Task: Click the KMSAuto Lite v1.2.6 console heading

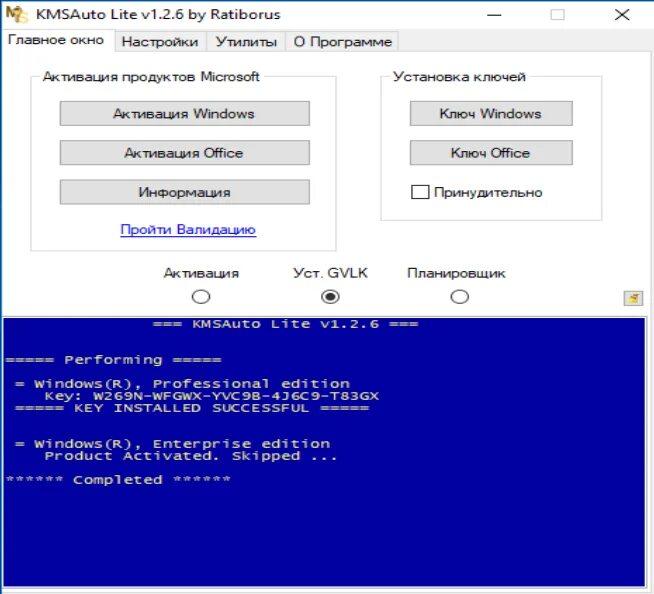Action: [x=285, y=324]
